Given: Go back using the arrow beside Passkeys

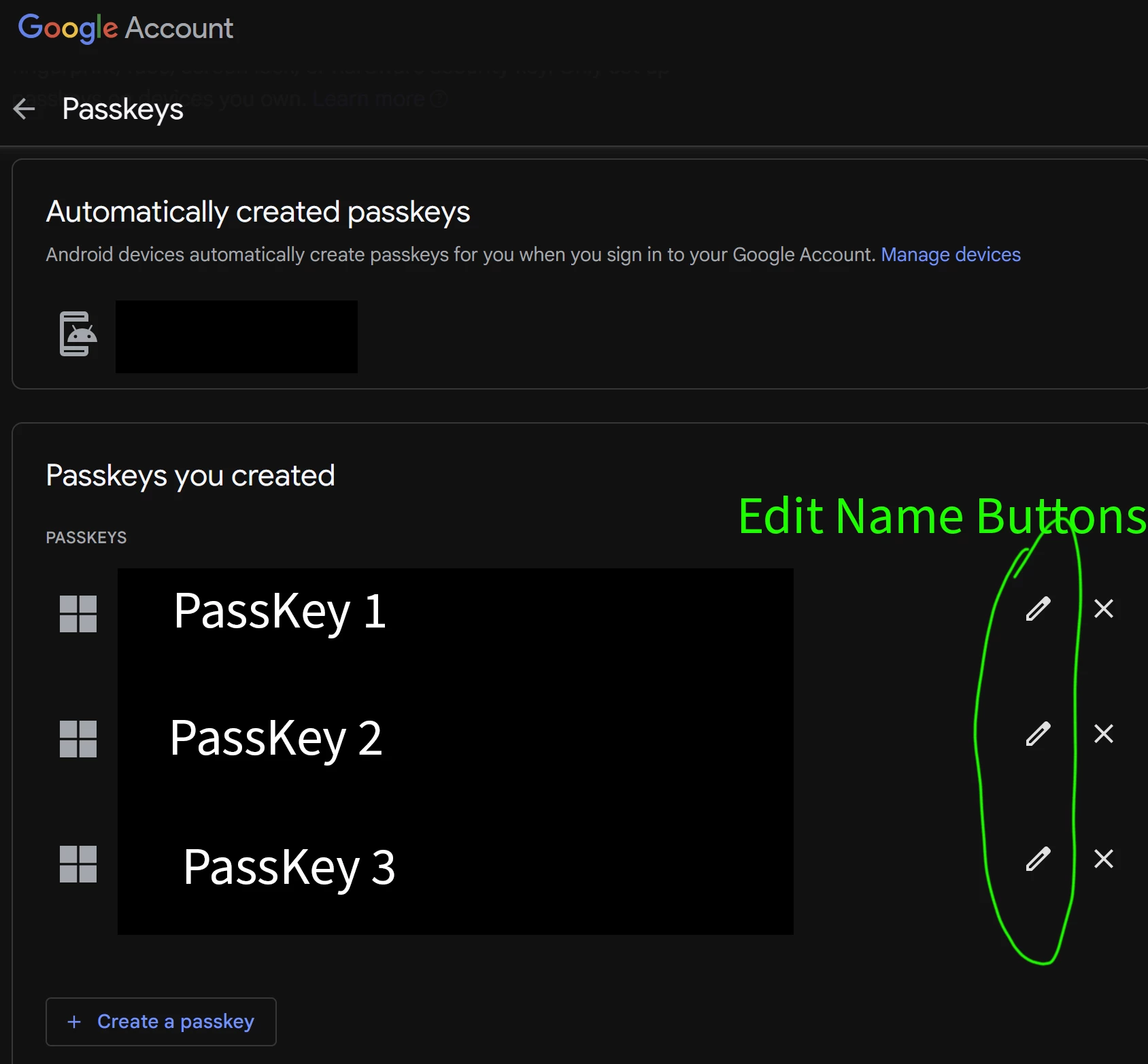Looking at the screenshot, I should tap(24, 109).
